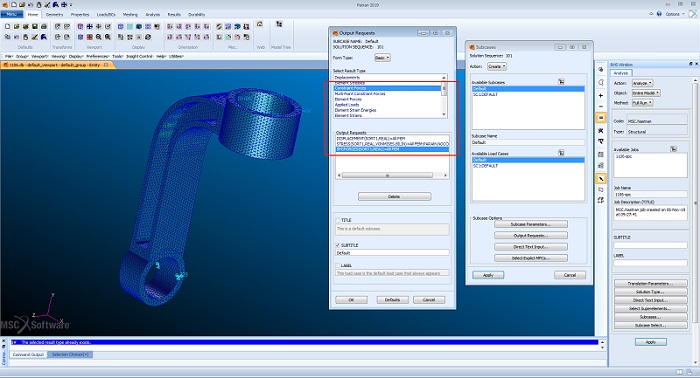700x378 pixels.
Task: Open the Method Full Run dropdown
Action: (x=642, y=103)
